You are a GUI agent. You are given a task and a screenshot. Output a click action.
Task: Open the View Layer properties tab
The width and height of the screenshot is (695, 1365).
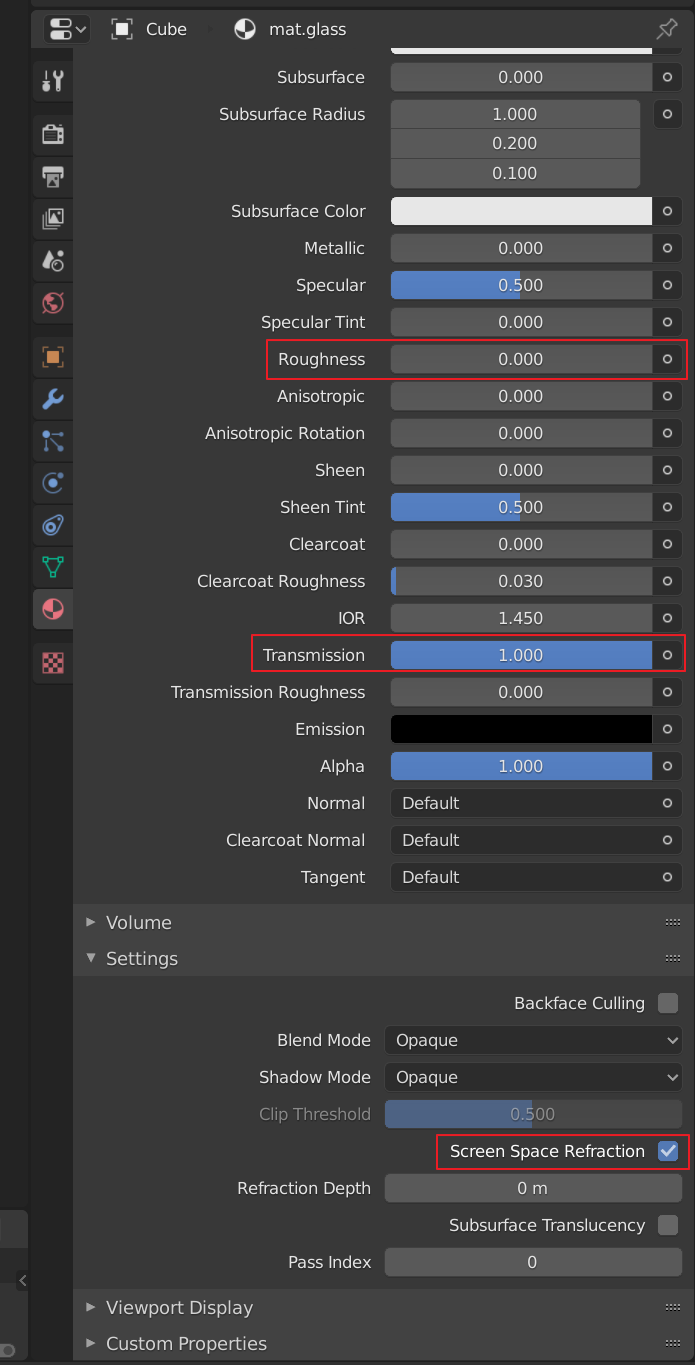[53, 218]
